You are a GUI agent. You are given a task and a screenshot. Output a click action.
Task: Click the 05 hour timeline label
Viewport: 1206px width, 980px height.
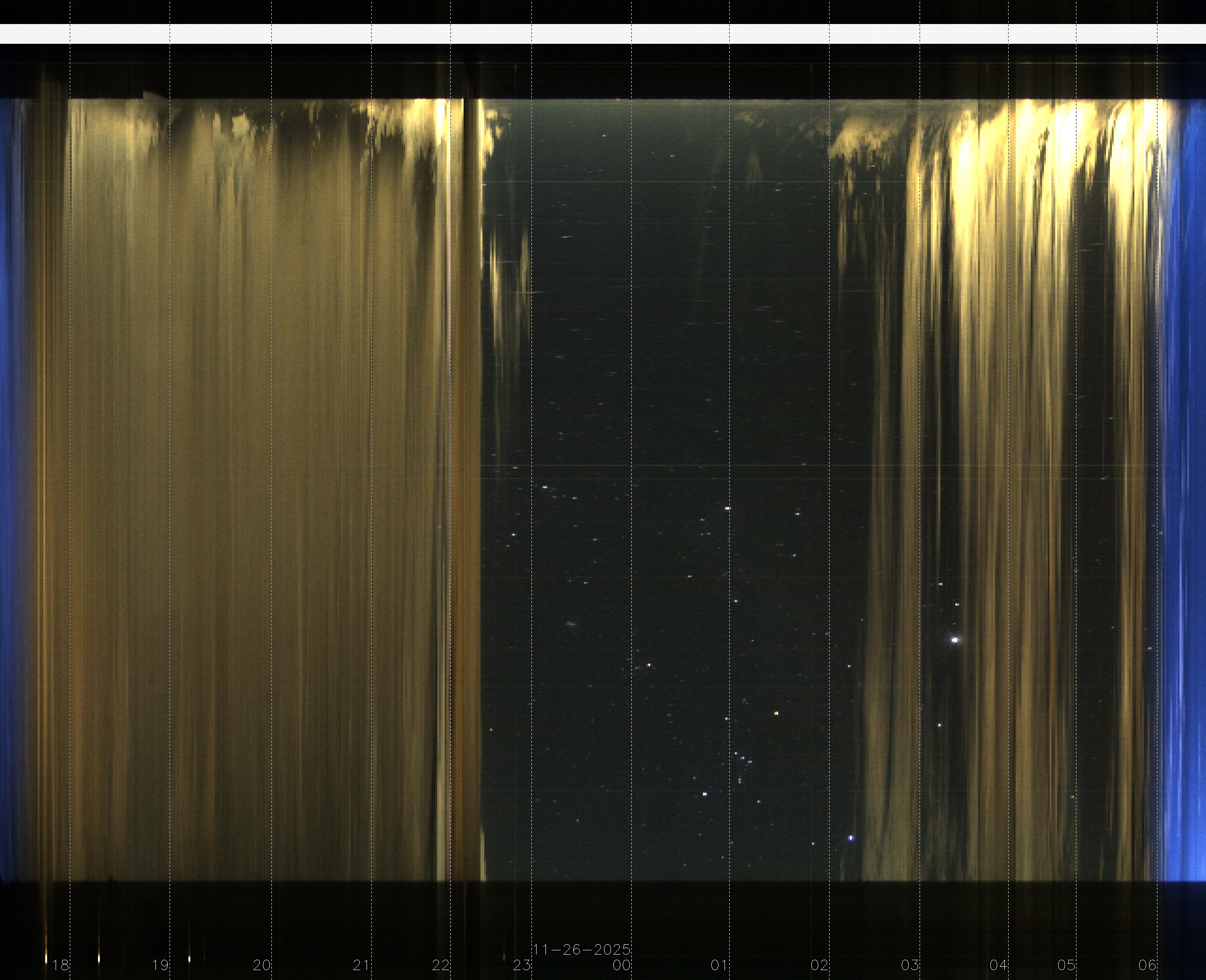pos(1067,965)
